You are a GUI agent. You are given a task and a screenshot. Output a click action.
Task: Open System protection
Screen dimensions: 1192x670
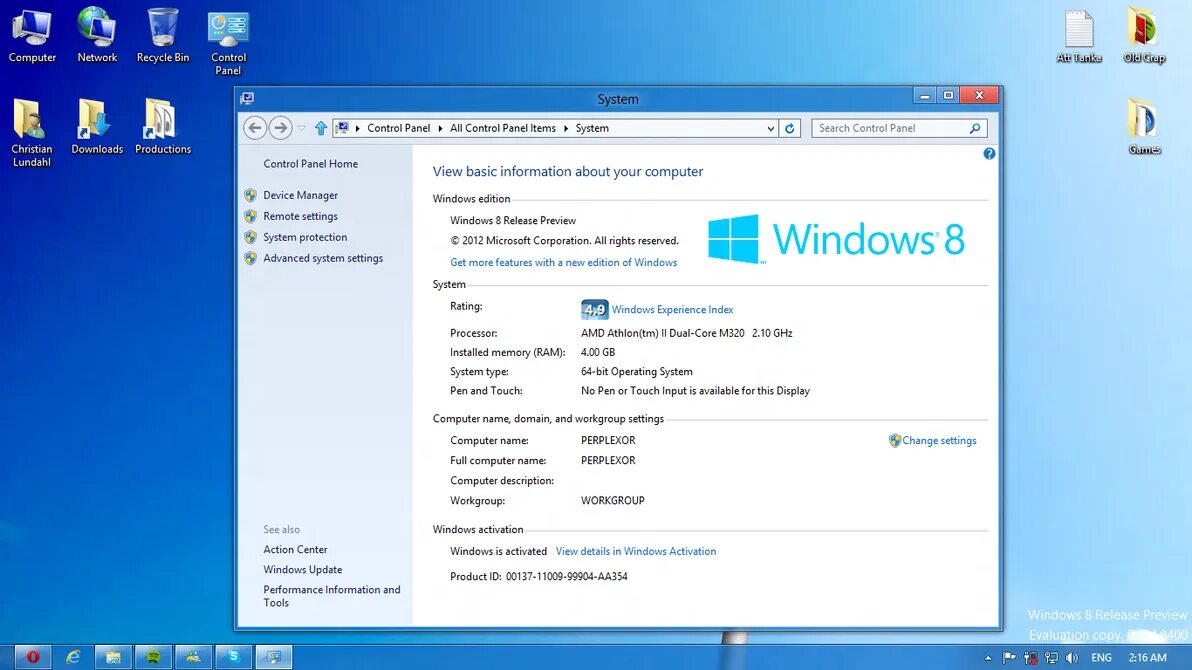305,237
